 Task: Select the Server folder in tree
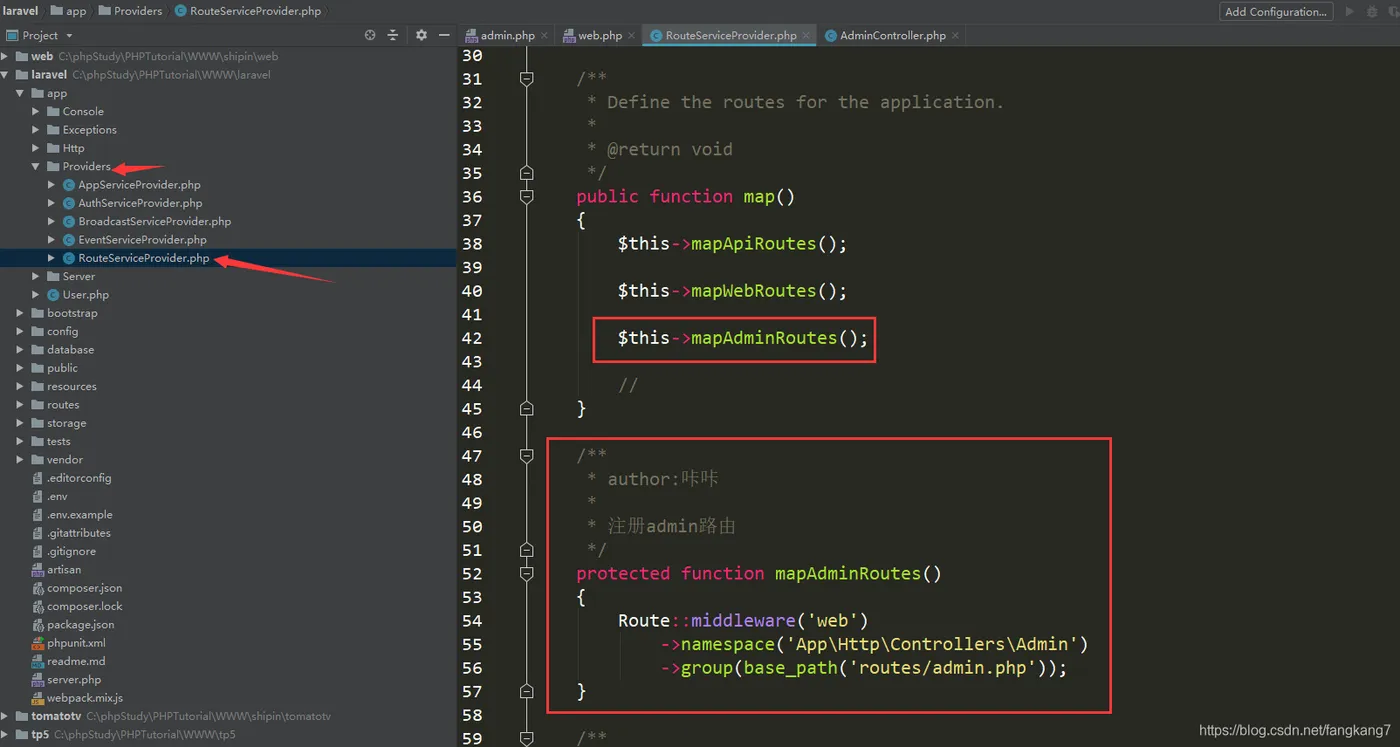point(79,276)
